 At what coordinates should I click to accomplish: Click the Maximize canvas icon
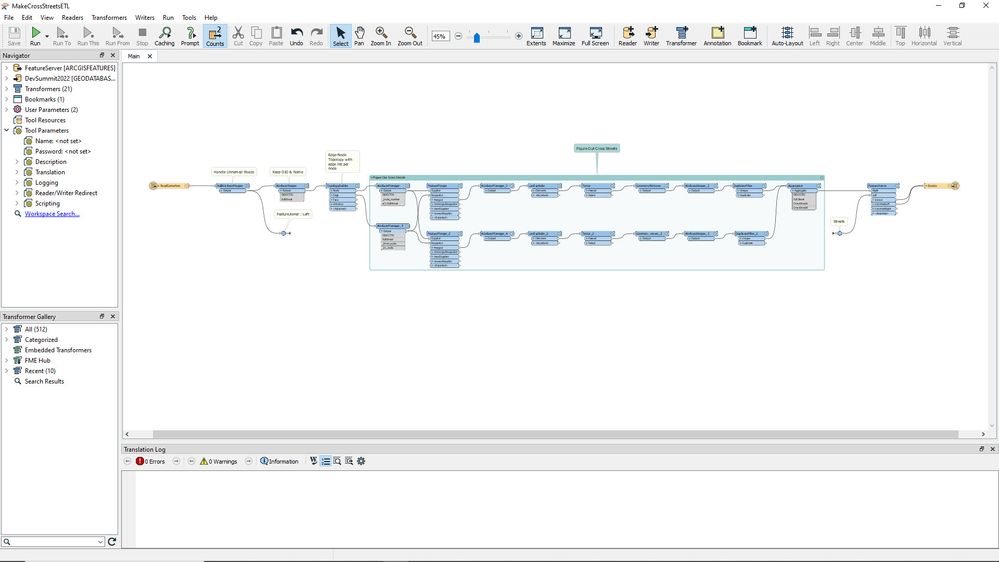pyautogui.click(x=563, y=36)
